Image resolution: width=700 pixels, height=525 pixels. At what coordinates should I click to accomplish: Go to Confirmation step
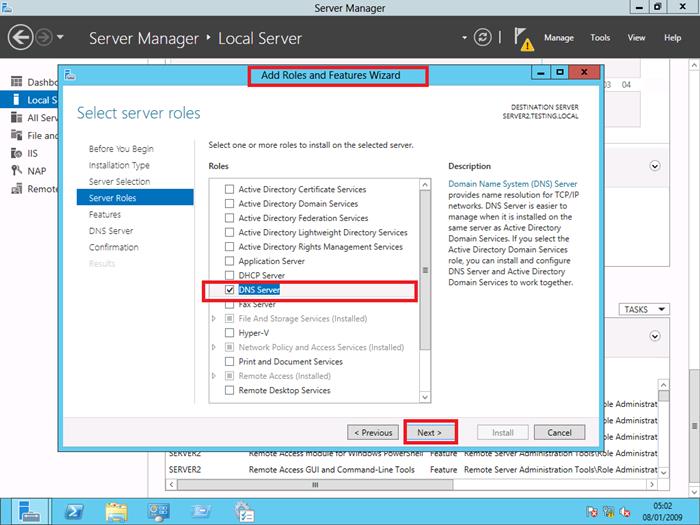(x=113, y=247)
